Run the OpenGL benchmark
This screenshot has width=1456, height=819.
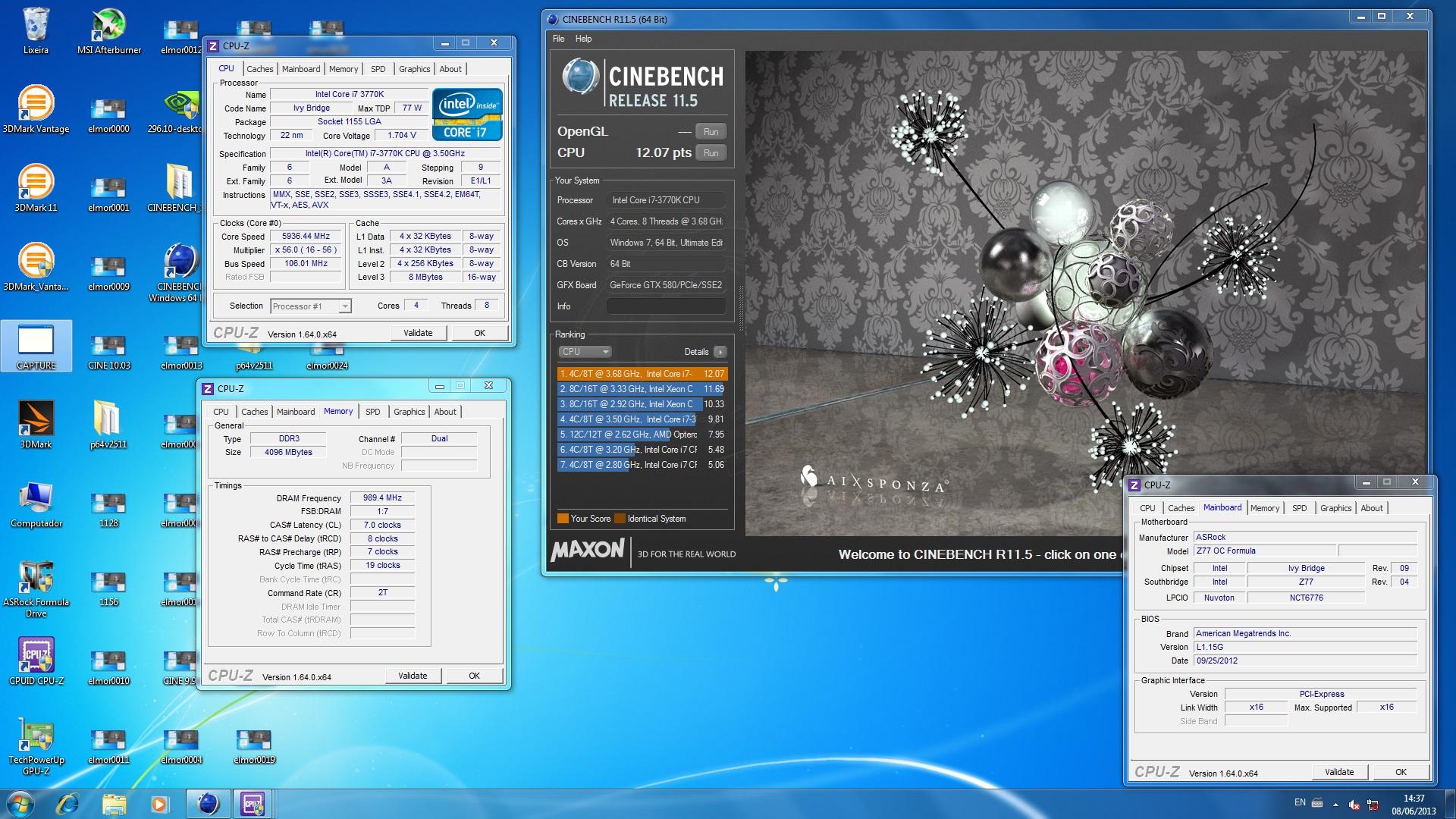[711, 132]
